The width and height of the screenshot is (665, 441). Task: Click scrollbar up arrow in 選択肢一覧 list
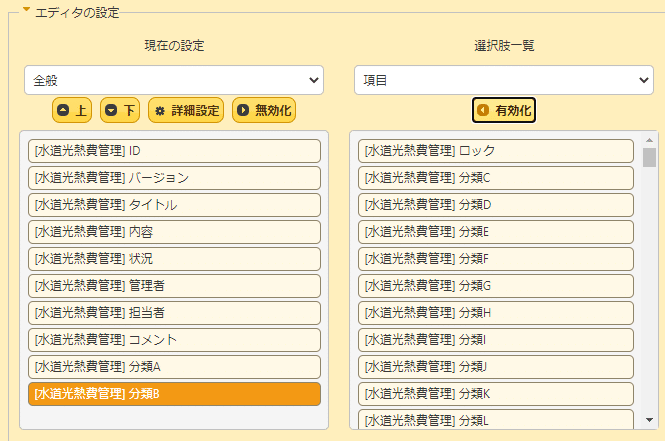click(x=649, y=140)
